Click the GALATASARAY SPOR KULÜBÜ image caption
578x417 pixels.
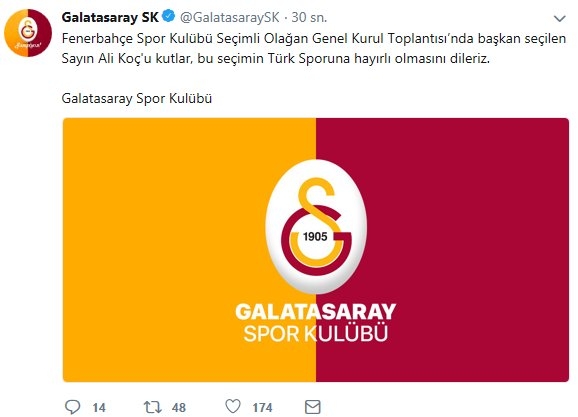tap(316, 323)
